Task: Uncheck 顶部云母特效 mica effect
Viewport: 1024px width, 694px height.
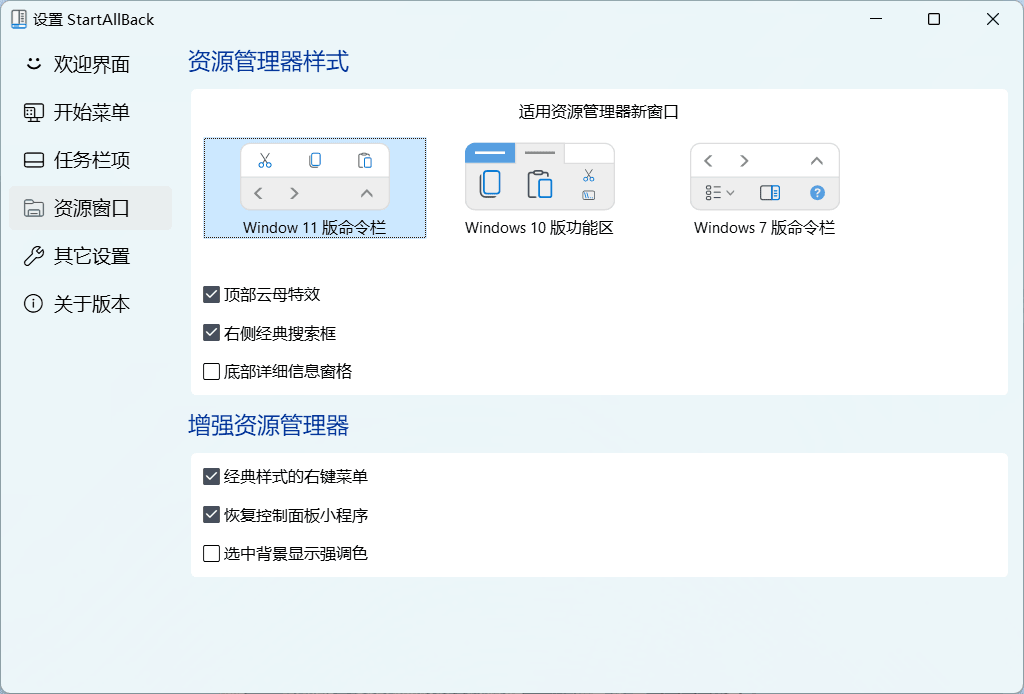Action: point(211,294)
